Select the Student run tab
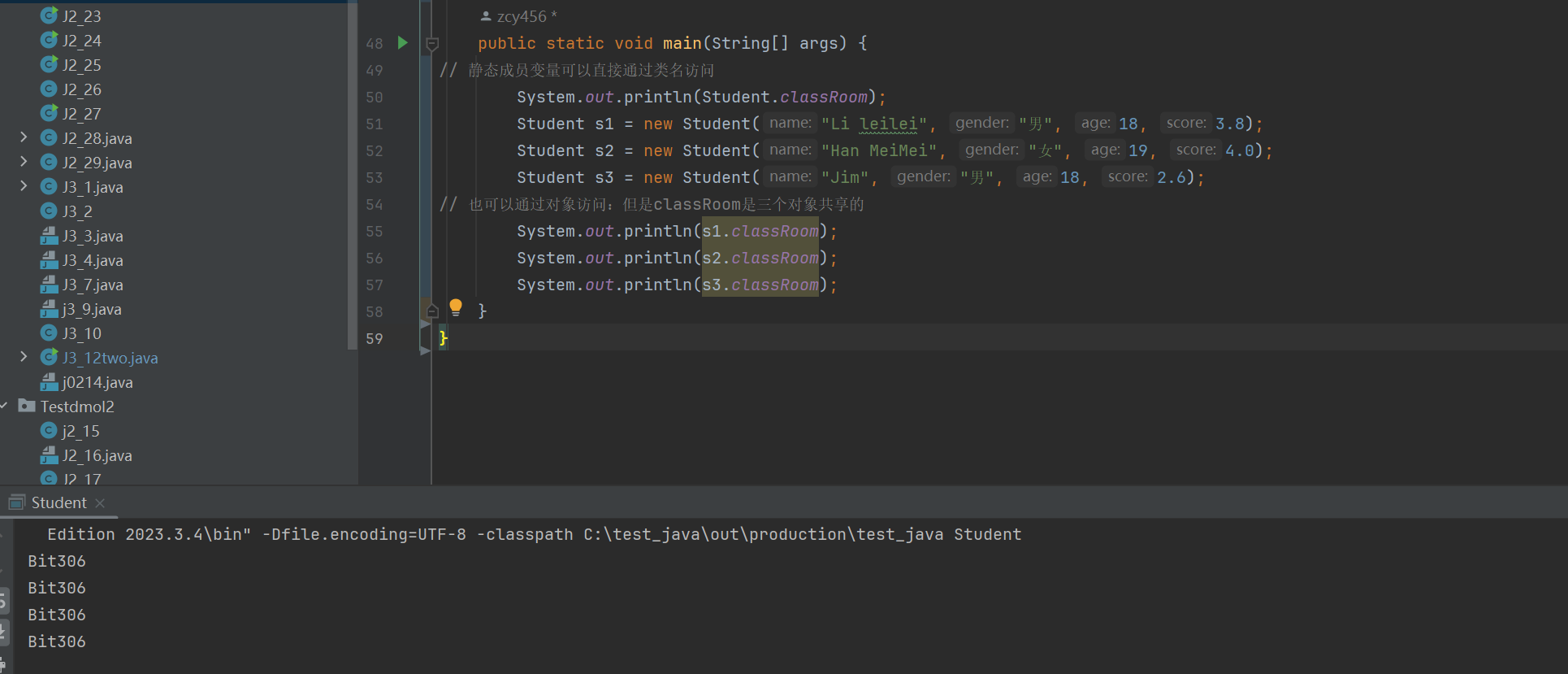Image resolution: width=1568 pixels, height=674 pixels. click(58, 503)
